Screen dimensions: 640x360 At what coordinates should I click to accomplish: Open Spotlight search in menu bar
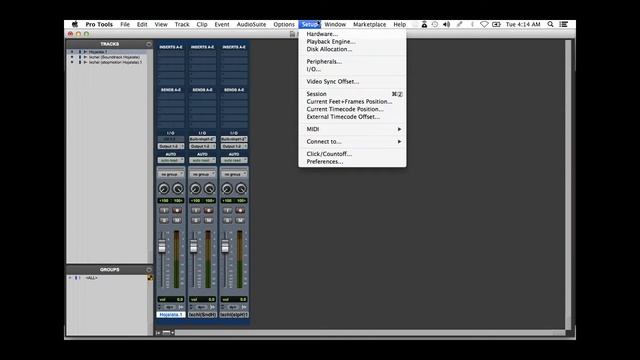[x=550, y=24]
